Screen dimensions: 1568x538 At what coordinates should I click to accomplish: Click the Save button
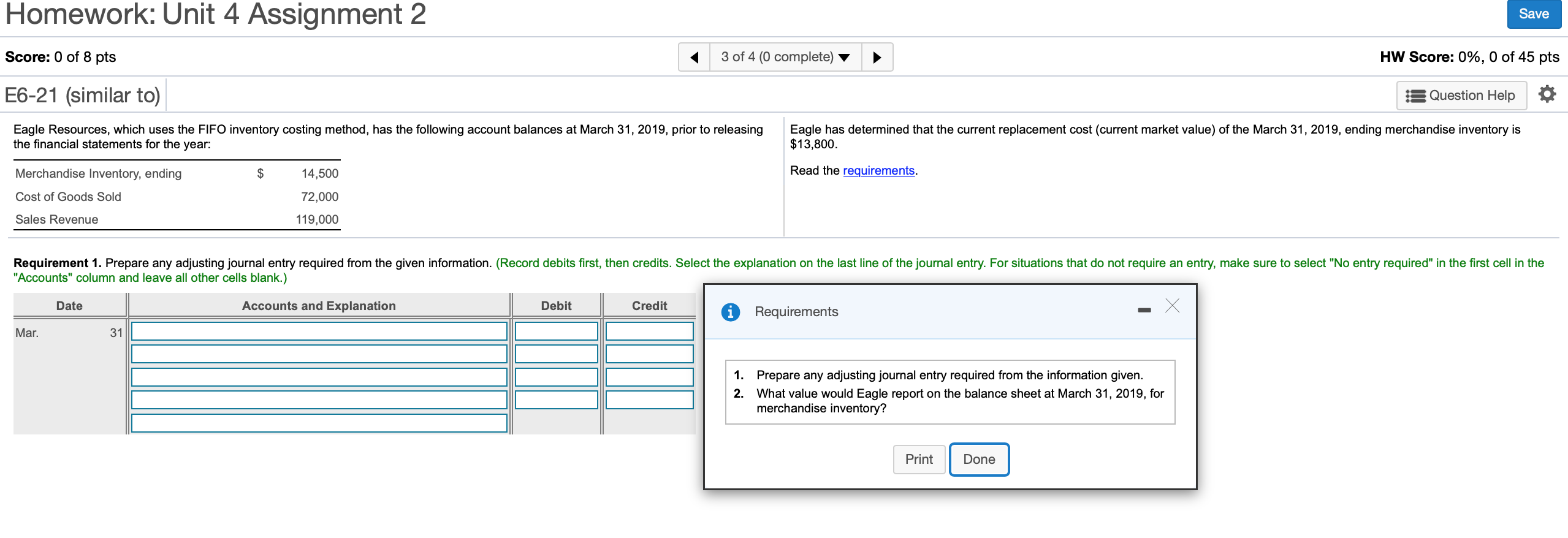[x=1534, y=14]
